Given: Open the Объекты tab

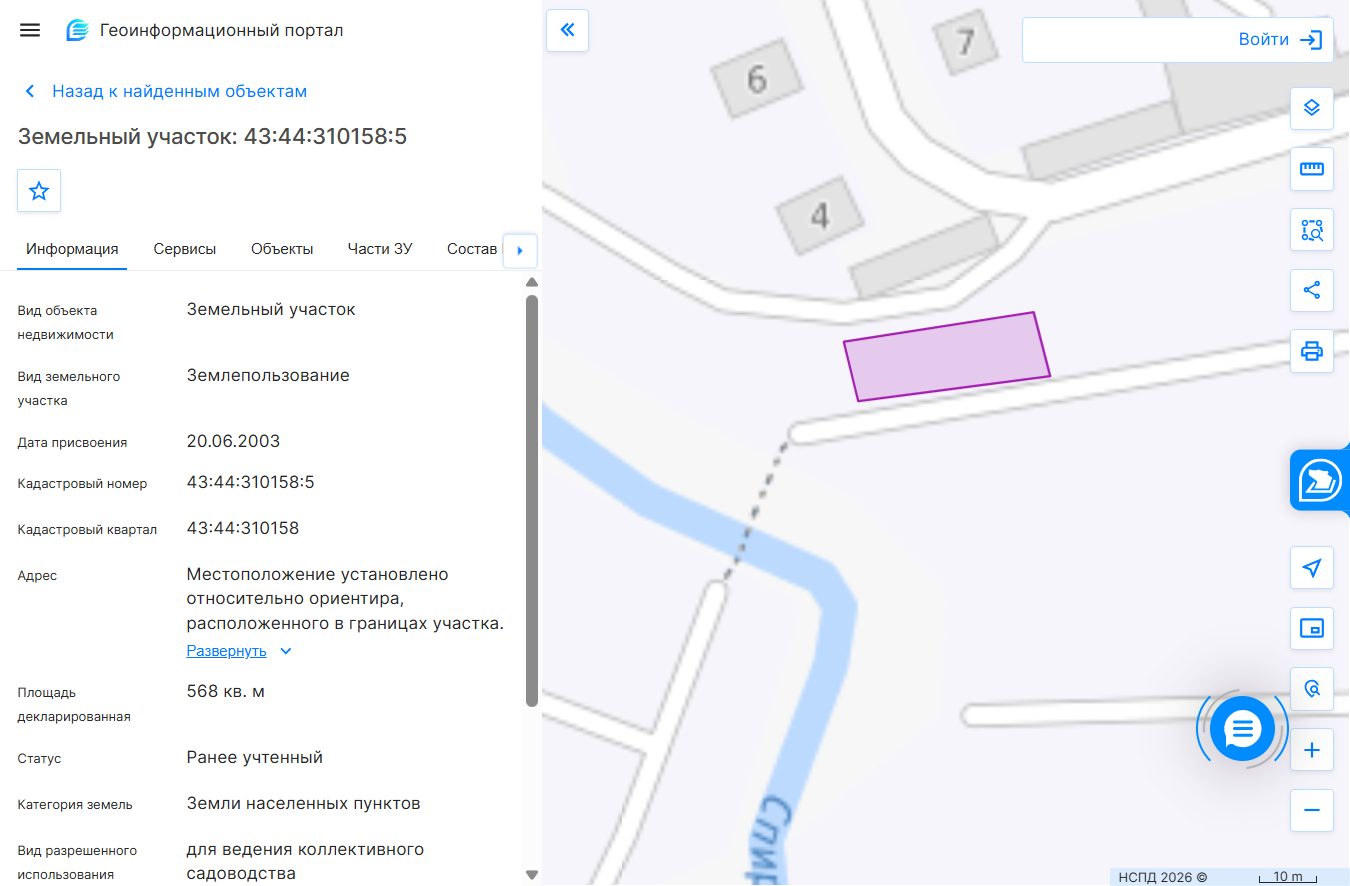Looking at the screenshot, I should [282, 249].
